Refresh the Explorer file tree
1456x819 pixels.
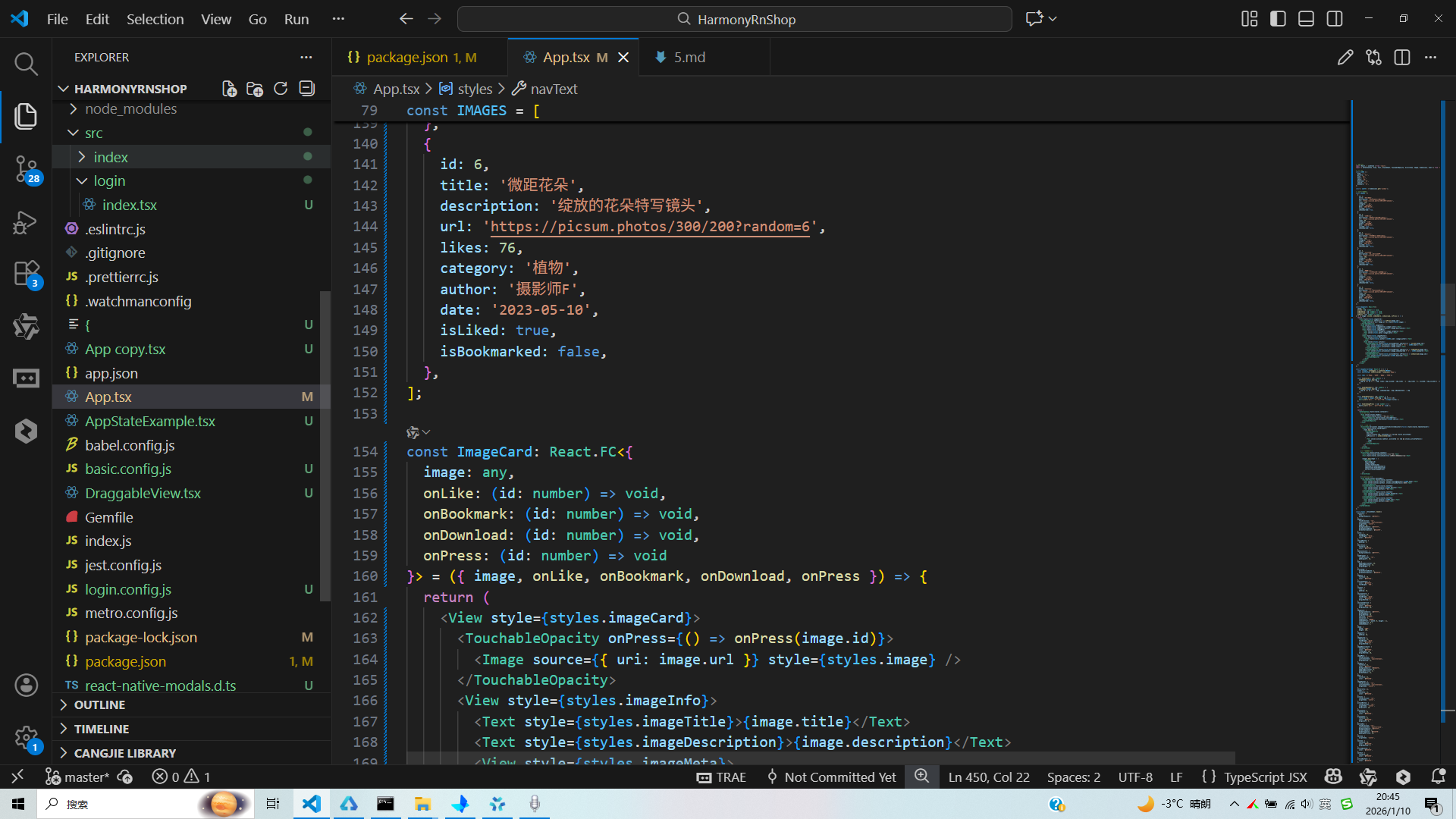pos(281,89)
